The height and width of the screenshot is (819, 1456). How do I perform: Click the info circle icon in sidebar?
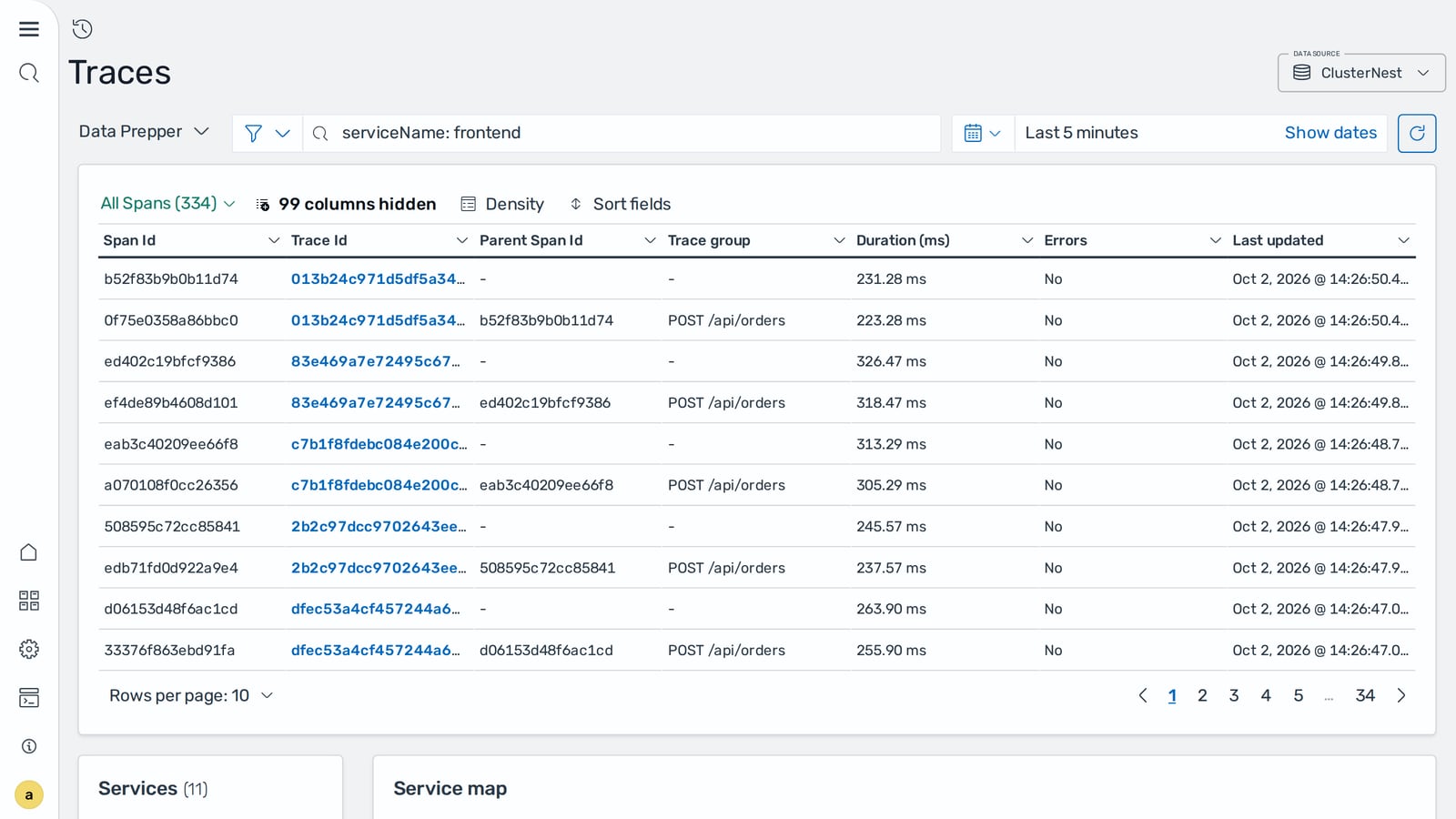(x=29, y=746)
